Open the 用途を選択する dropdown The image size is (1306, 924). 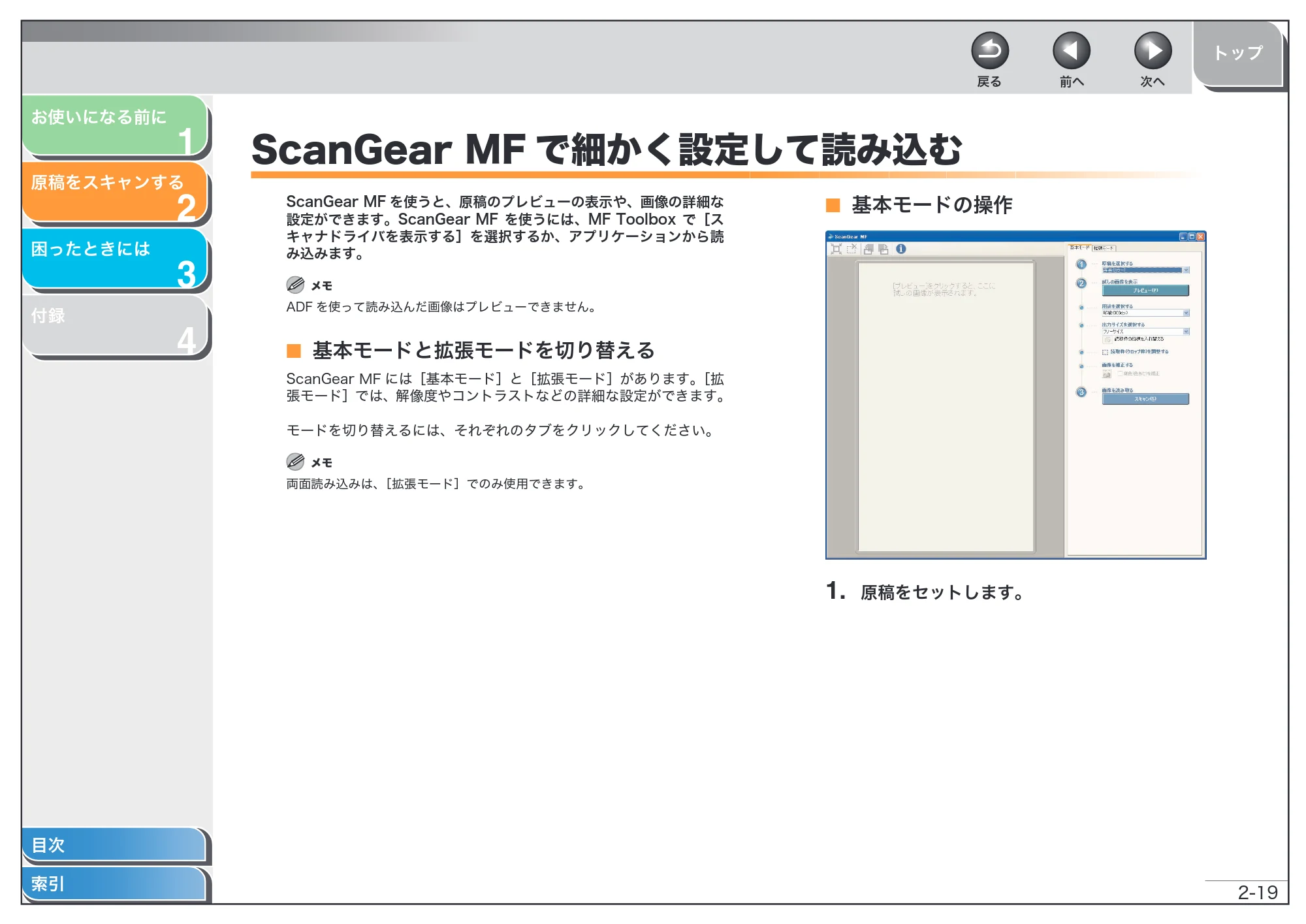[1146, 313]
